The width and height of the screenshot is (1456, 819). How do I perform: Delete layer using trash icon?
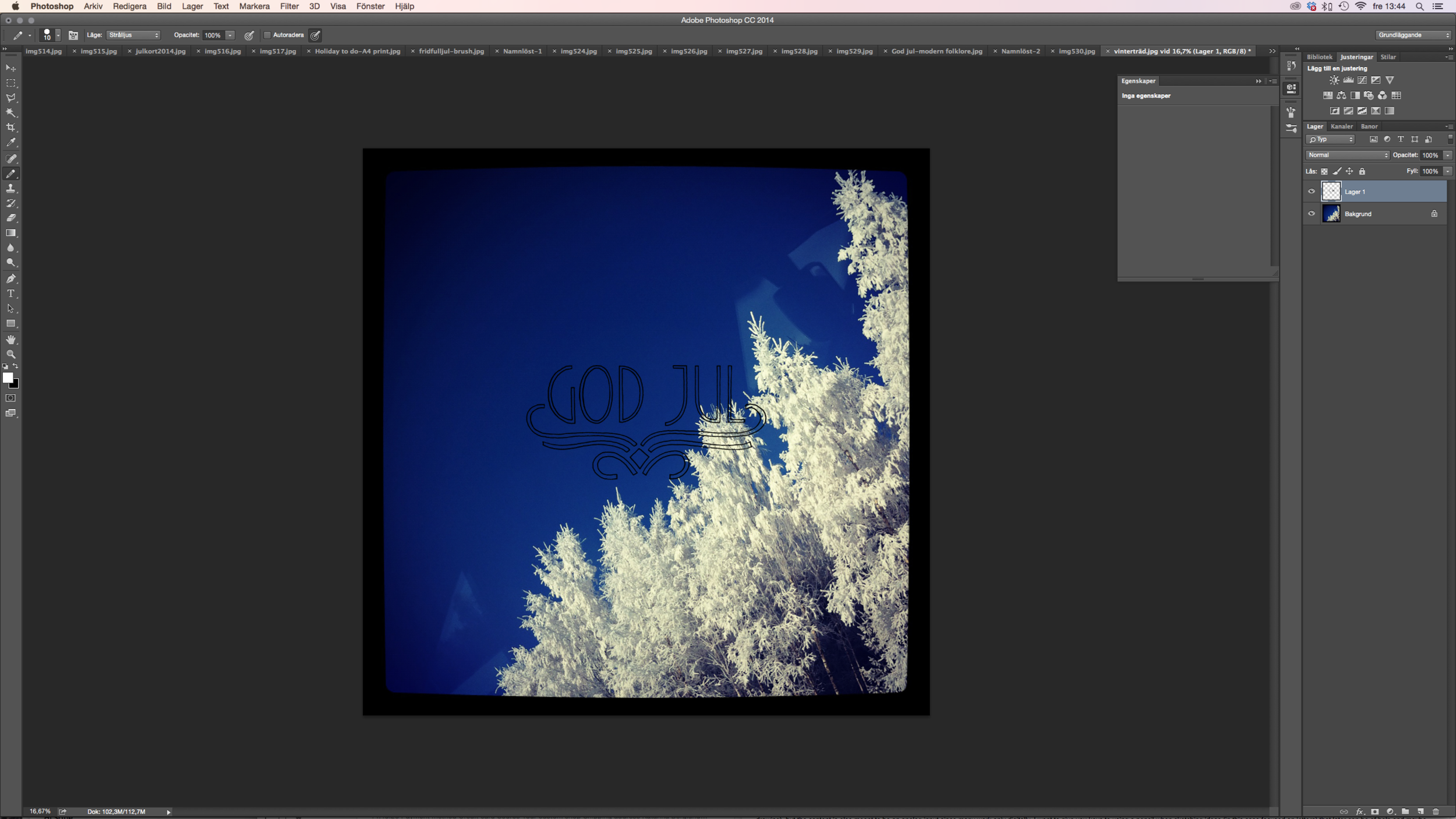[1436, 811]
